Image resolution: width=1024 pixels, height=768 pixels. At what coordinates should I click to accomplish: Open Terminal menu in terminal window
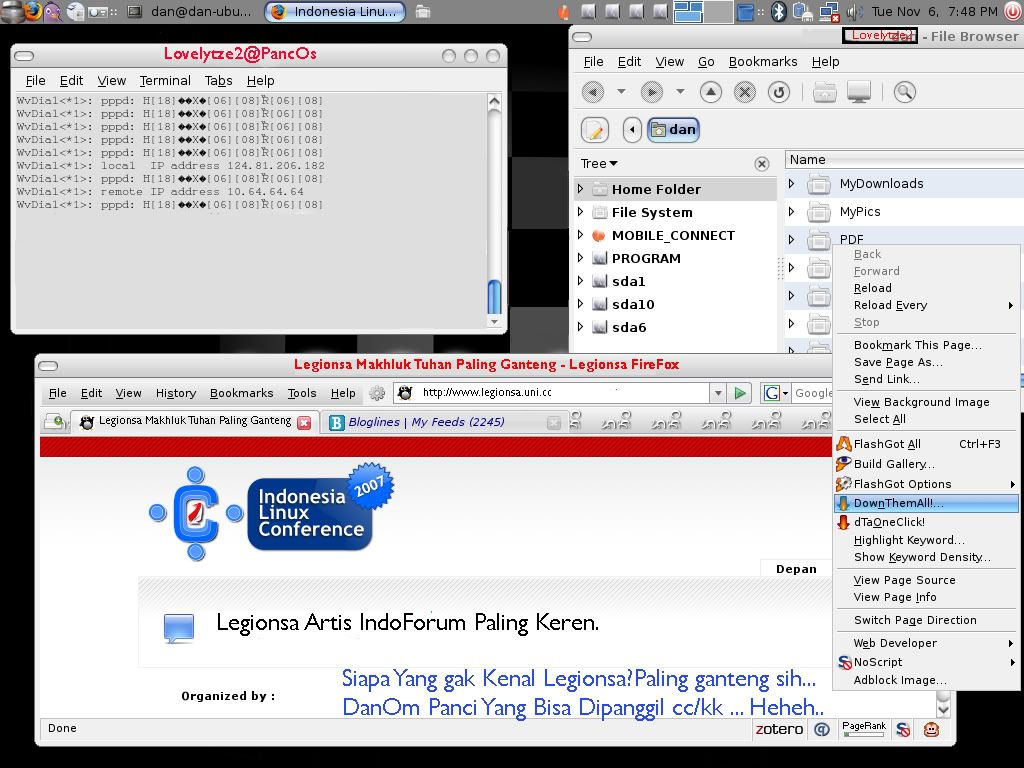click(x=165, y=80)
